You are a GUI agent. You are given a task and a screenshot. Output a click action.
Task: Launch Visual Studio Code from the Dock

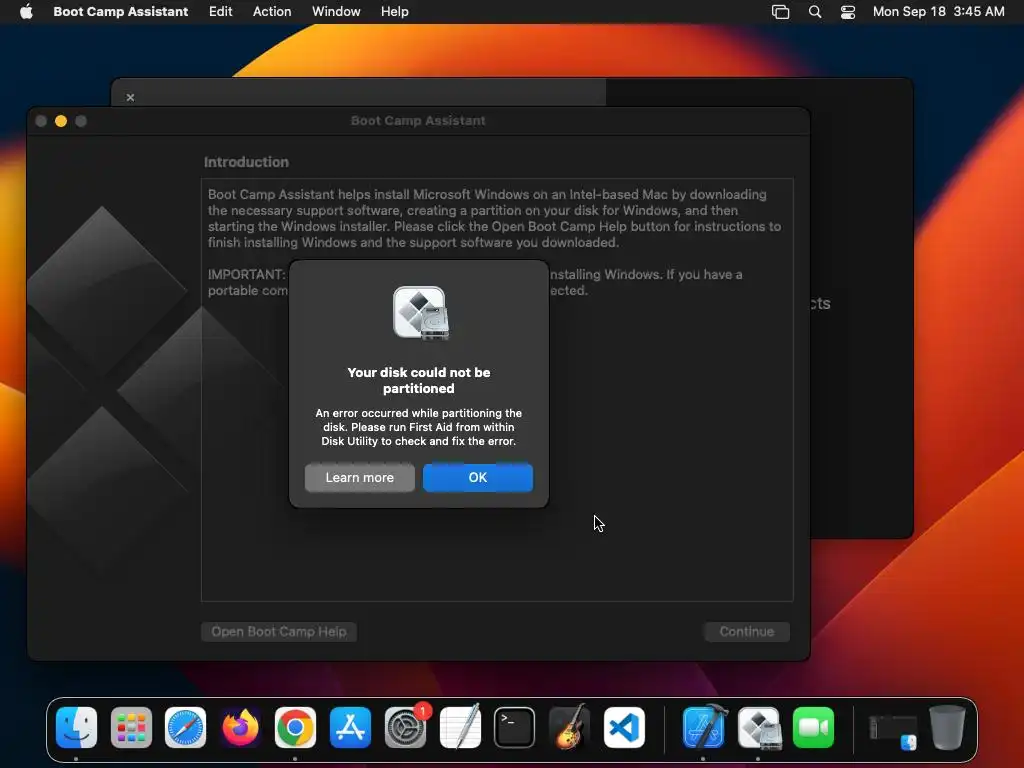tap(624, 728)
